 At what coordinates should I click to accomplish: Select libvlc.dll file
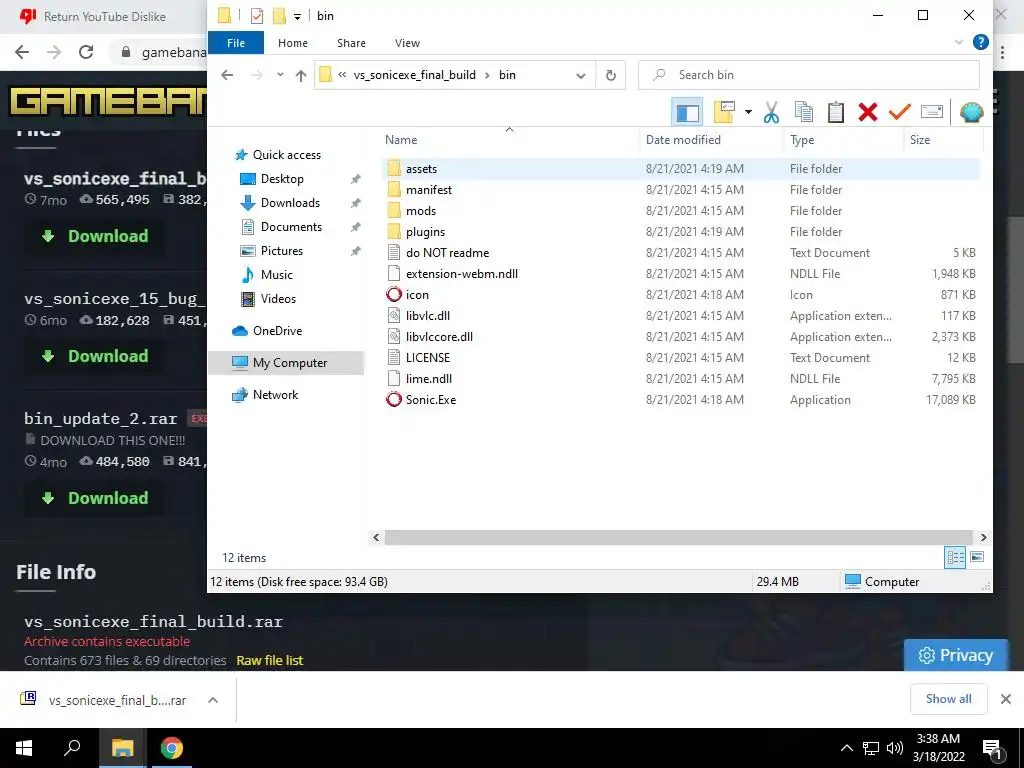click(681, 315)
